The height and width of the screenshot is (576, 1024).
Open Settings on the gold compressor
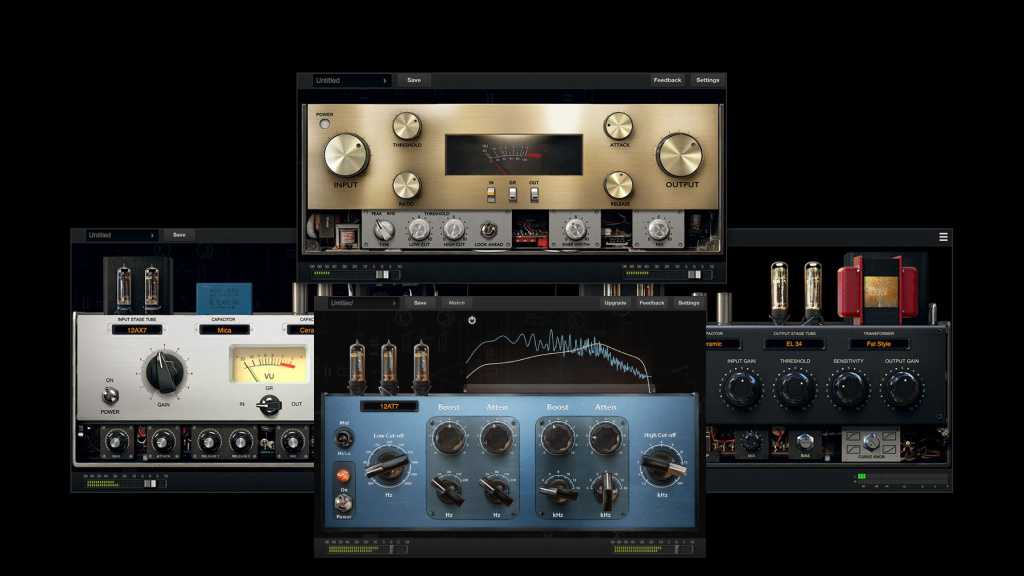pyautogui.click(x=709, y=78)
